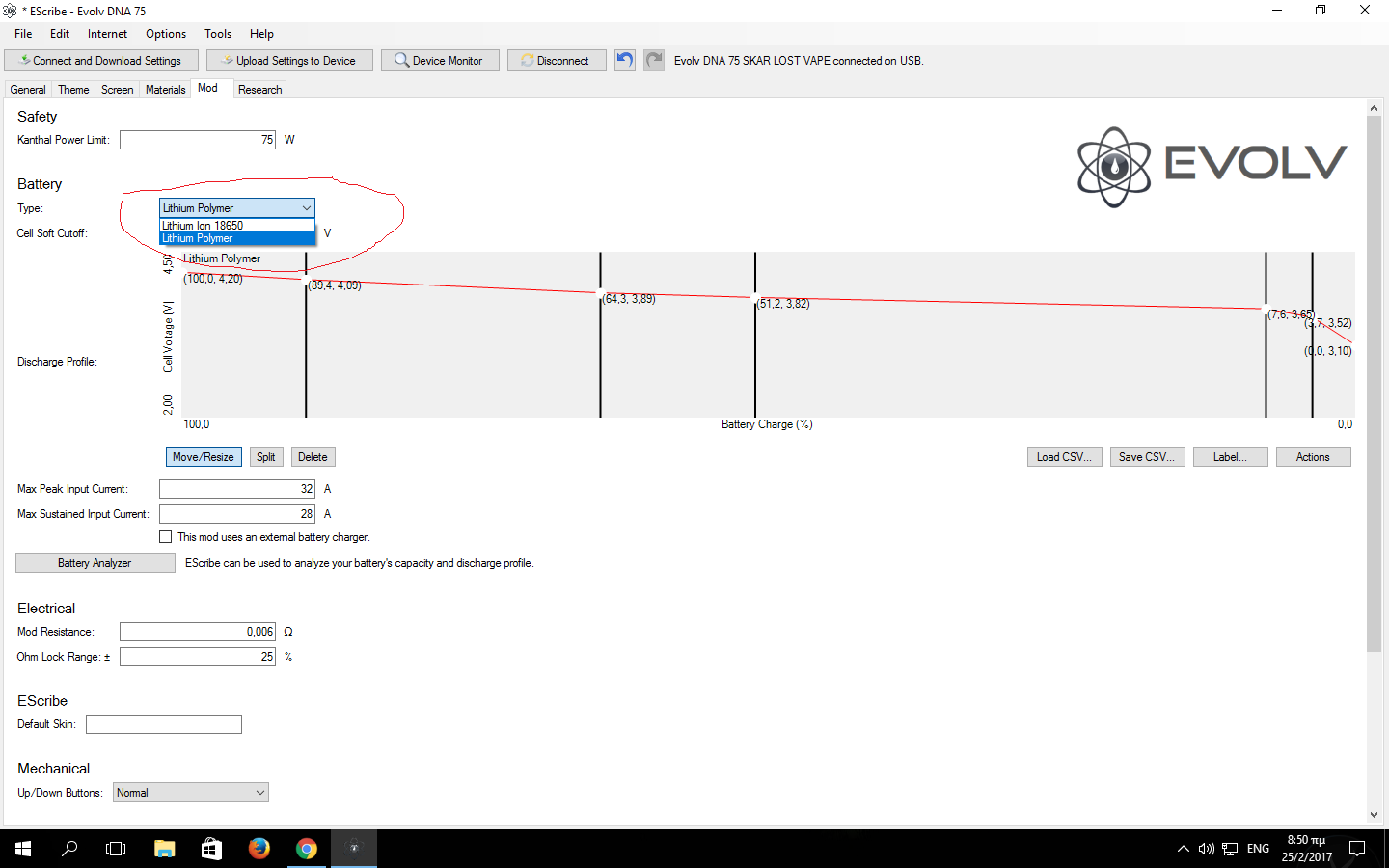Switch to the Materials tab
The width and height of the screenshot is (1389, 868).
(165, 90)
